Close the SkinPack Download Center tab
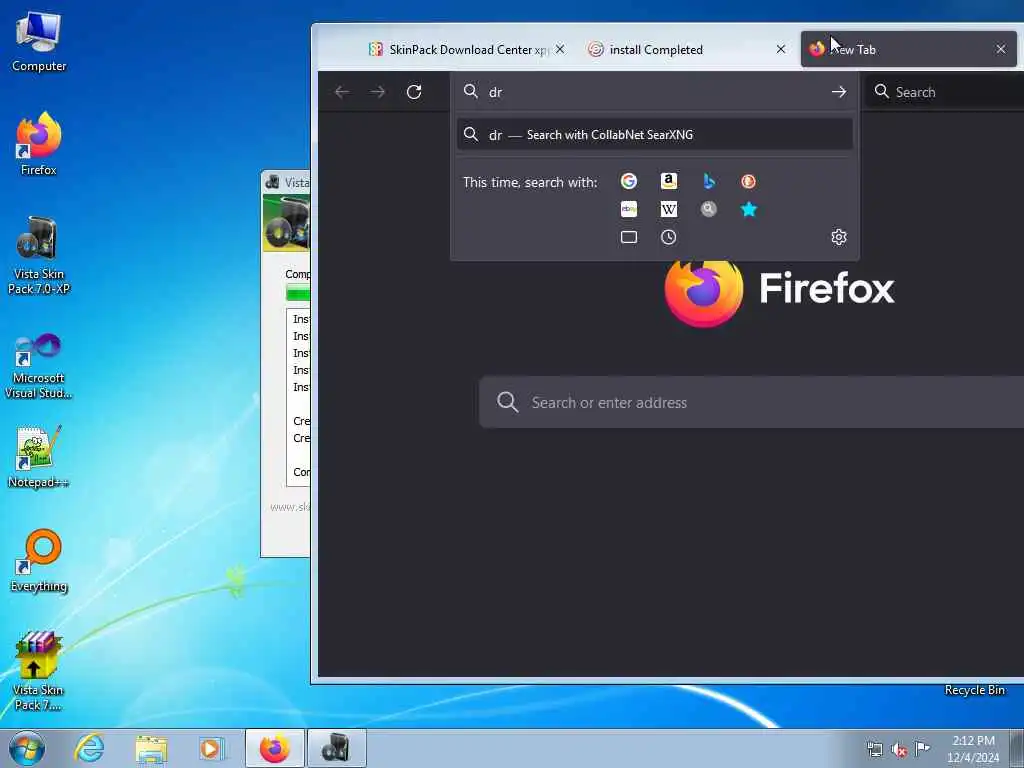 click(560, 49)
